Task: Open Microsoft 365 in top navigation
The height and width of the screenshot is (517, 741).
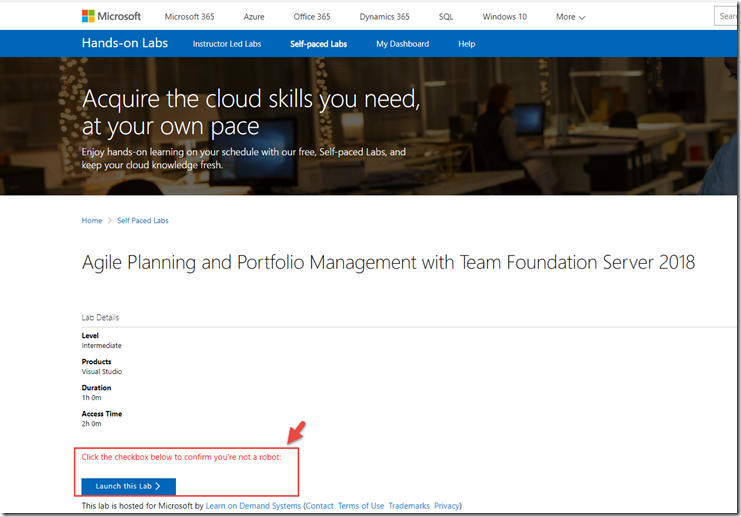Action: [190, 17]
